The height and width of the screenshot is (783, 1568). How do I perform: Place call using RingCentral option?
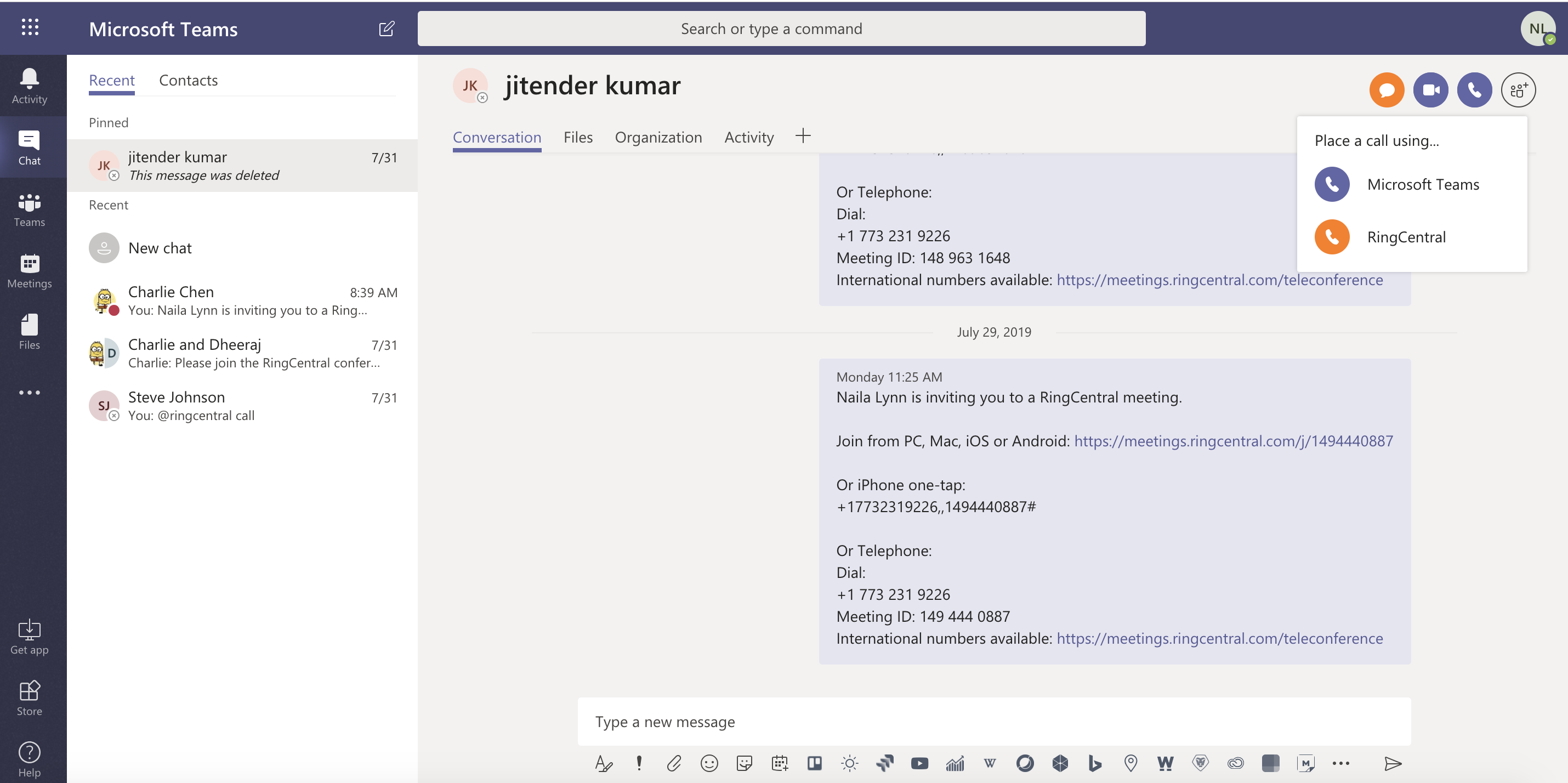(1411, 237)
